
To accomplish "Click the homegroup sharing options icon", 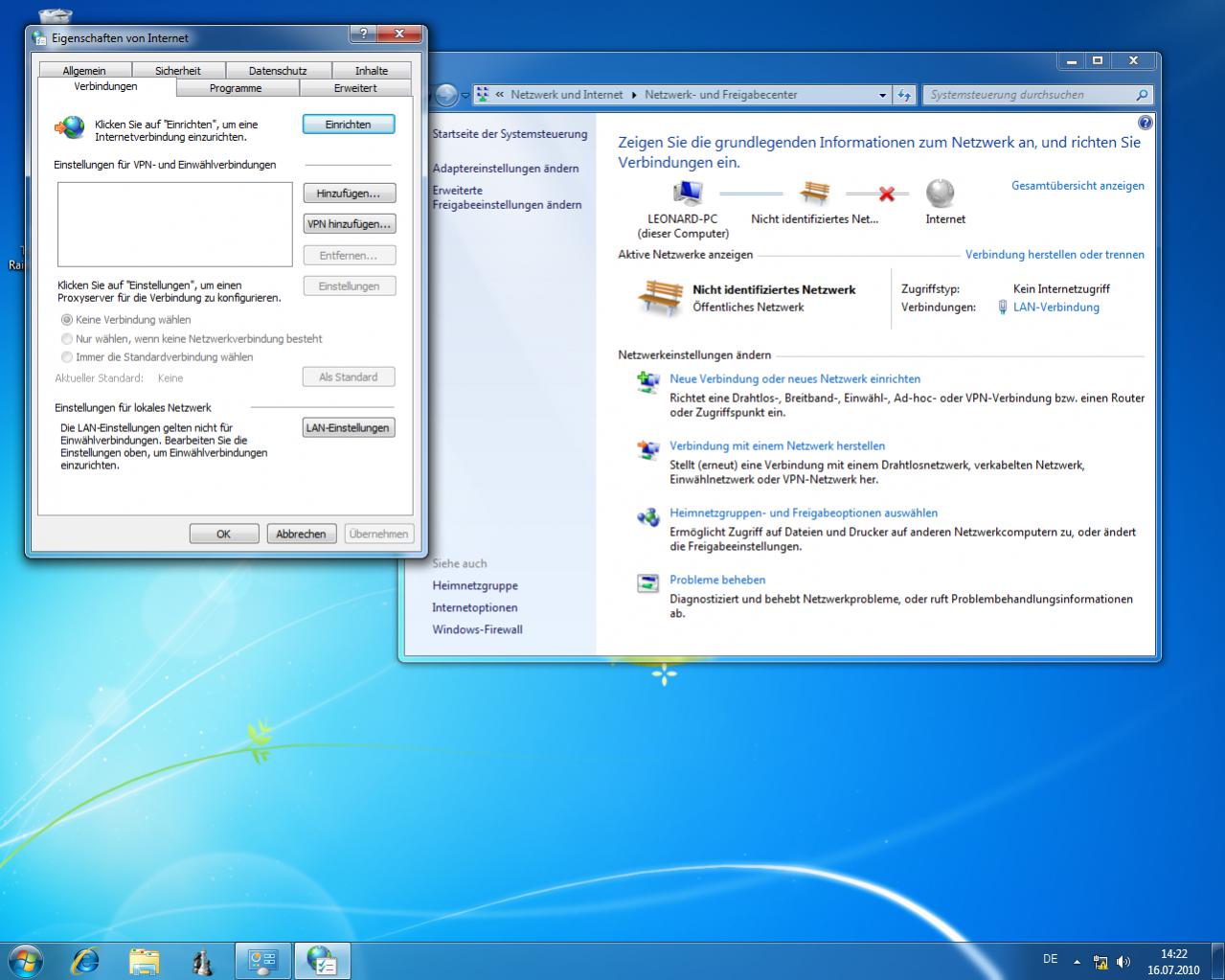I will (x=648, y=516).
